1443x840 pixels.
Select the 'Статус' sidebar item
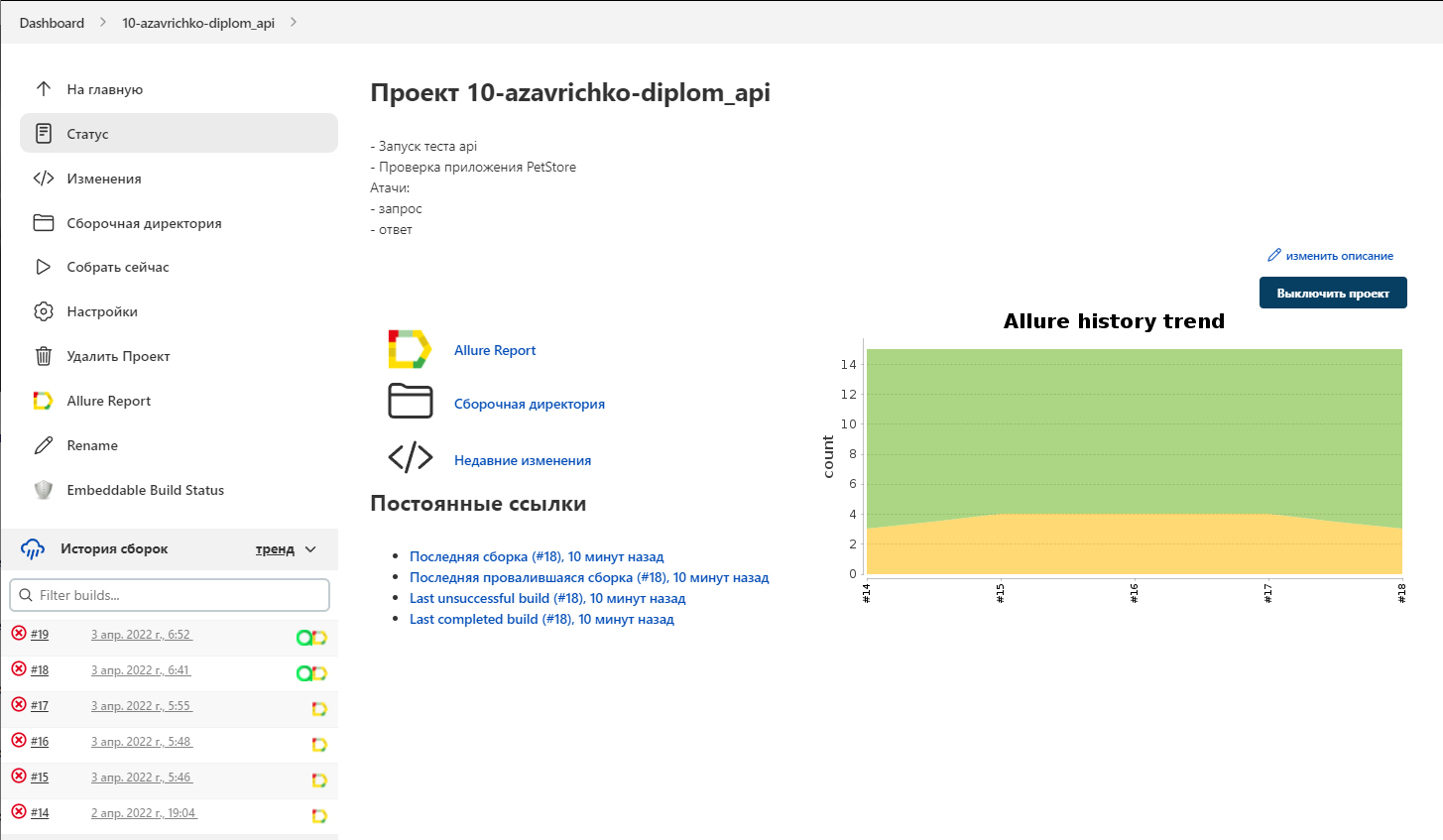pos(179,133)
